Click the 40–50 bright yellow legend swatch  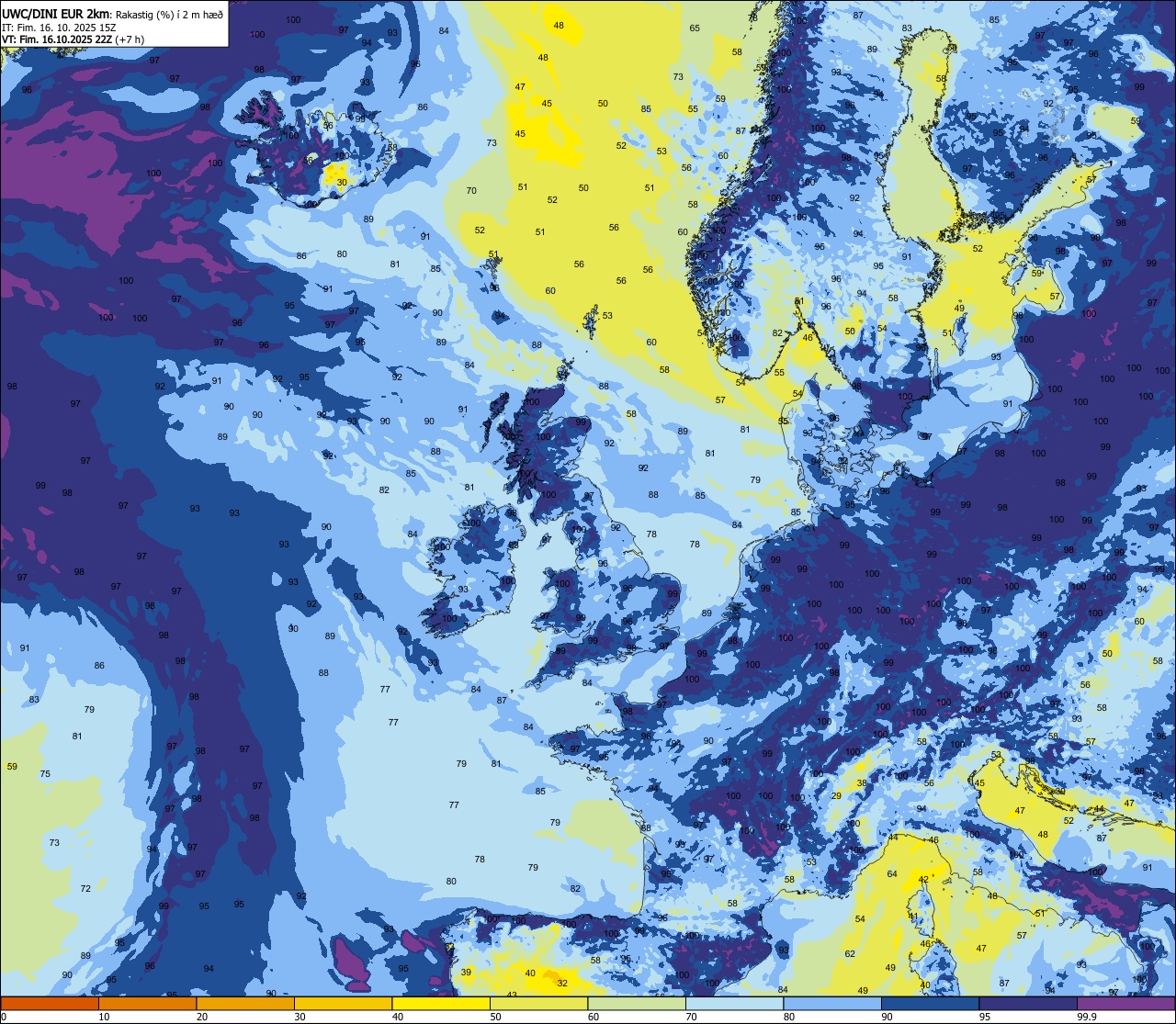[441, 1004]
